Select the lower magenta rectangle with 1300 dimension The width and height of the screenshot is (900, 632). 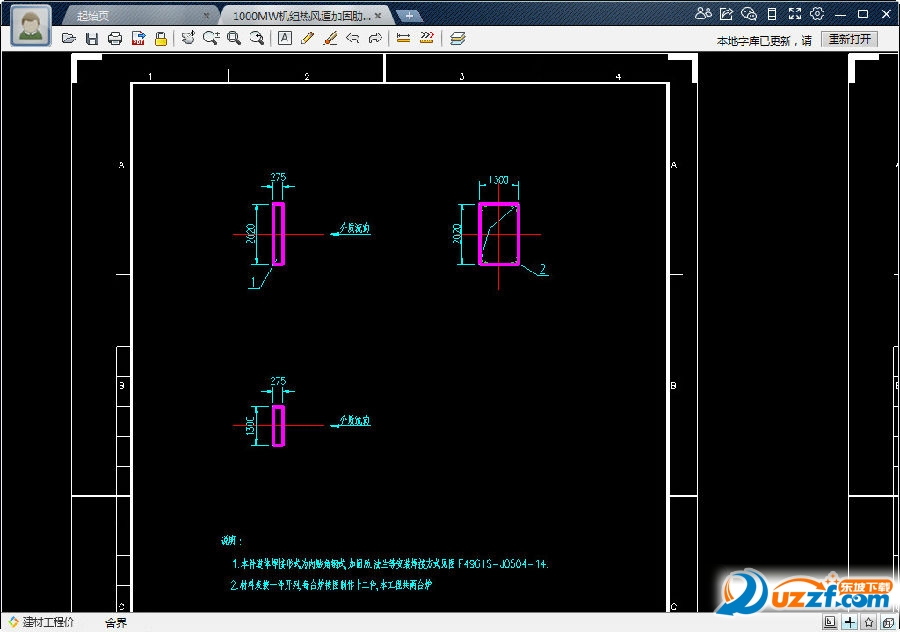pos(278,425)
